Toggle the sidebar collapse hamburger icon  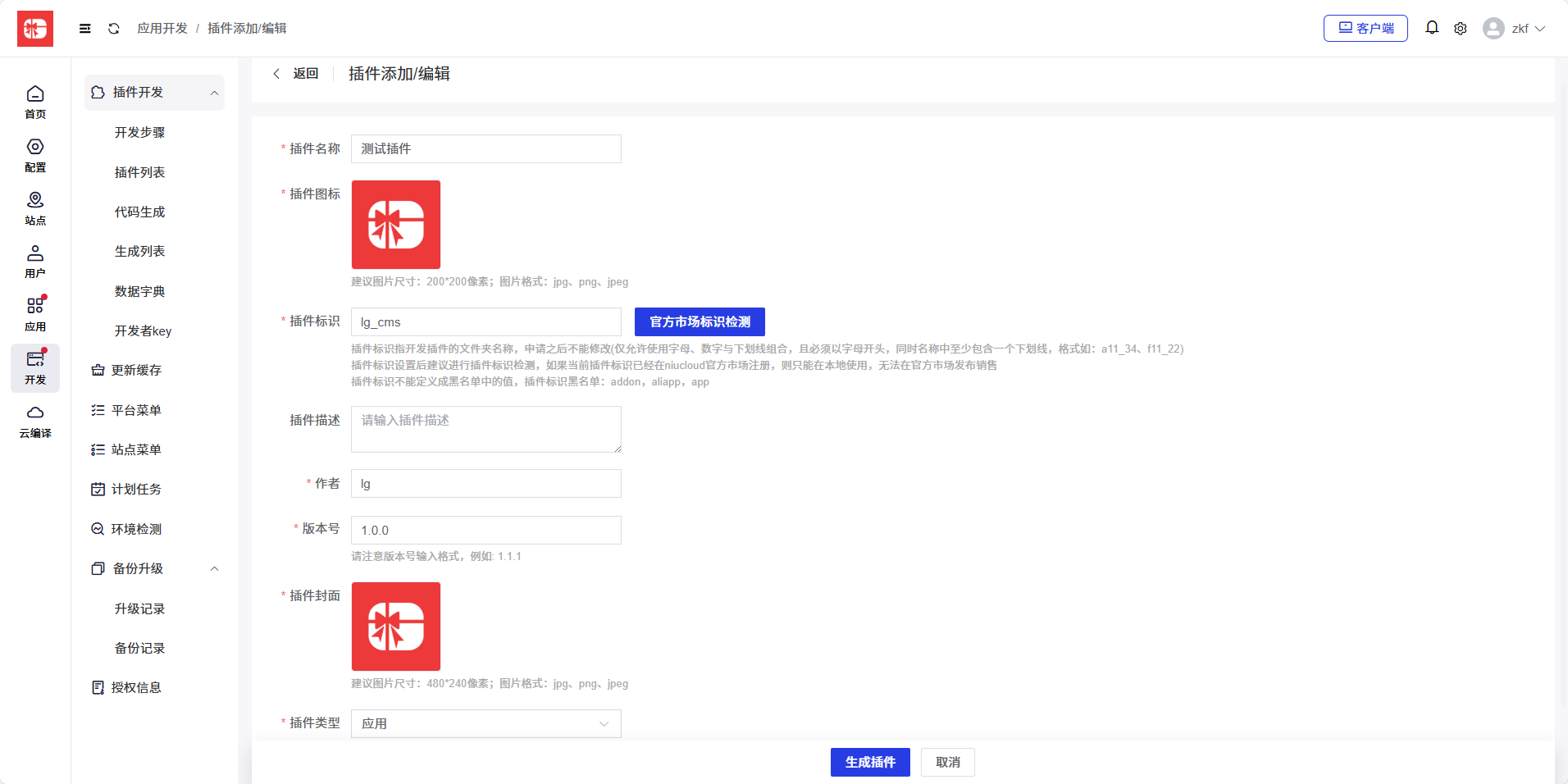pyautogui.click(x=85, y=29)
